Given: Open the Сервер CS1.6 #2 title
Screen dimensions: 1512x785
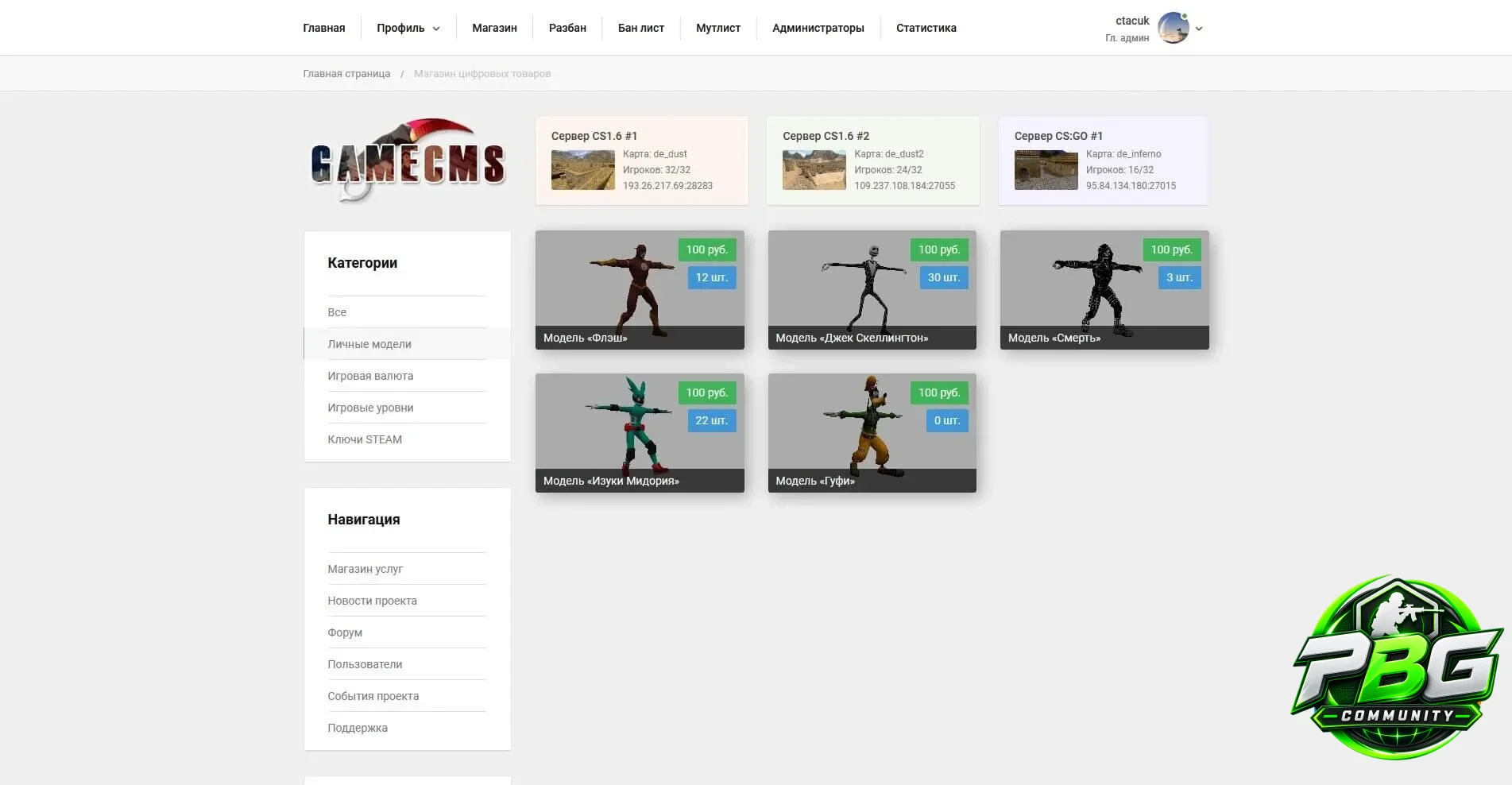Looking at the screenshot, I should 826,136.
